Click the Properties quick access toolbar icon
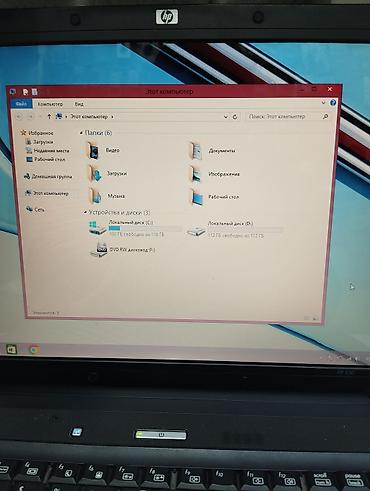Viewport: 370px width, 491px height. coord(25,92)
